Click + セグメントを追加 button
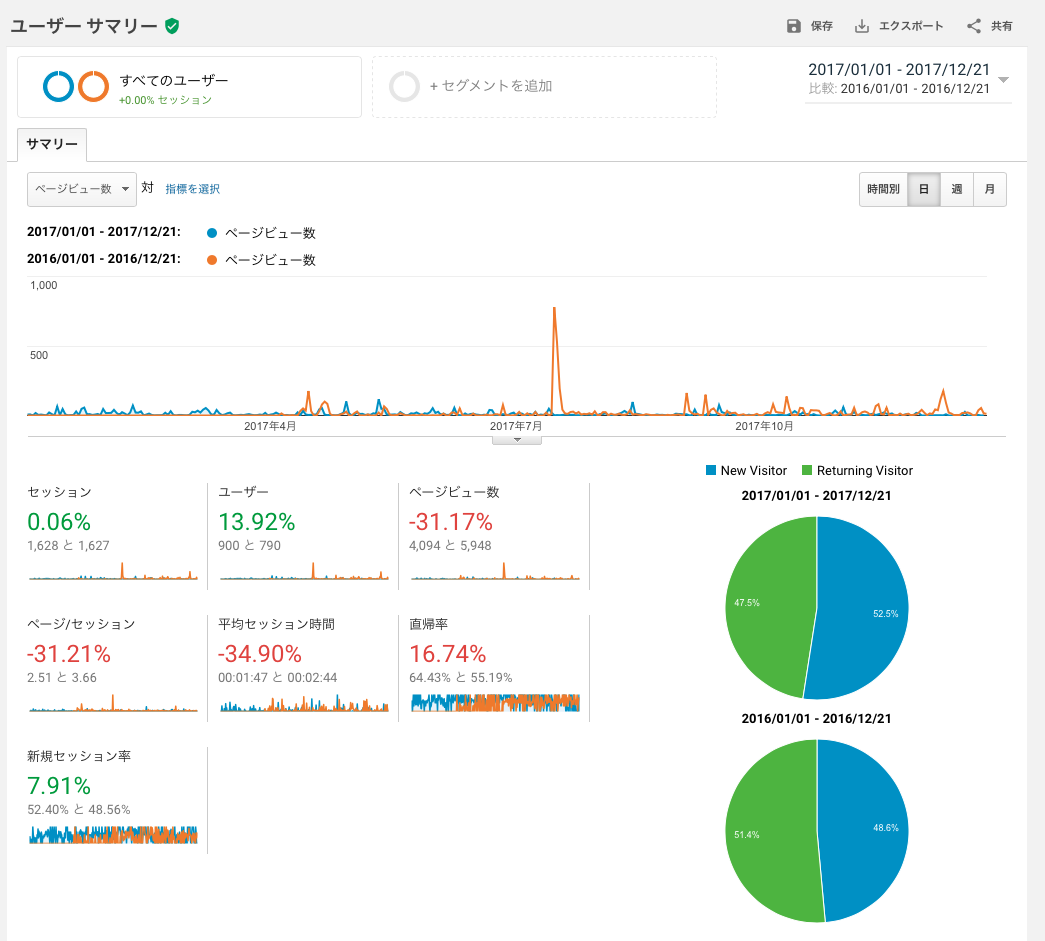Image resolution: width=1045 pixels, height=941 pixels. [491, 86]
